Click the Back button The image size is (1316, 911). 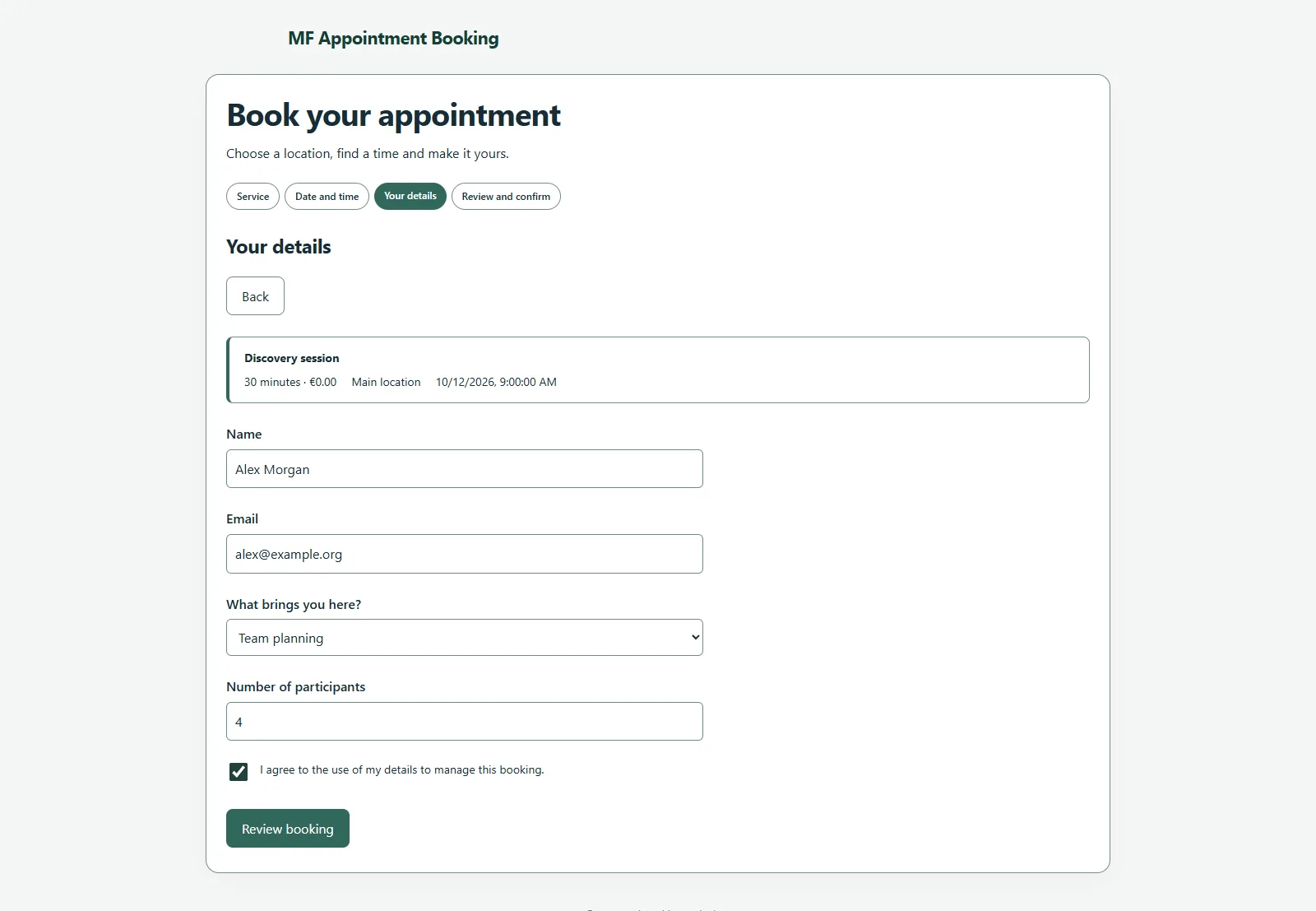255,295
